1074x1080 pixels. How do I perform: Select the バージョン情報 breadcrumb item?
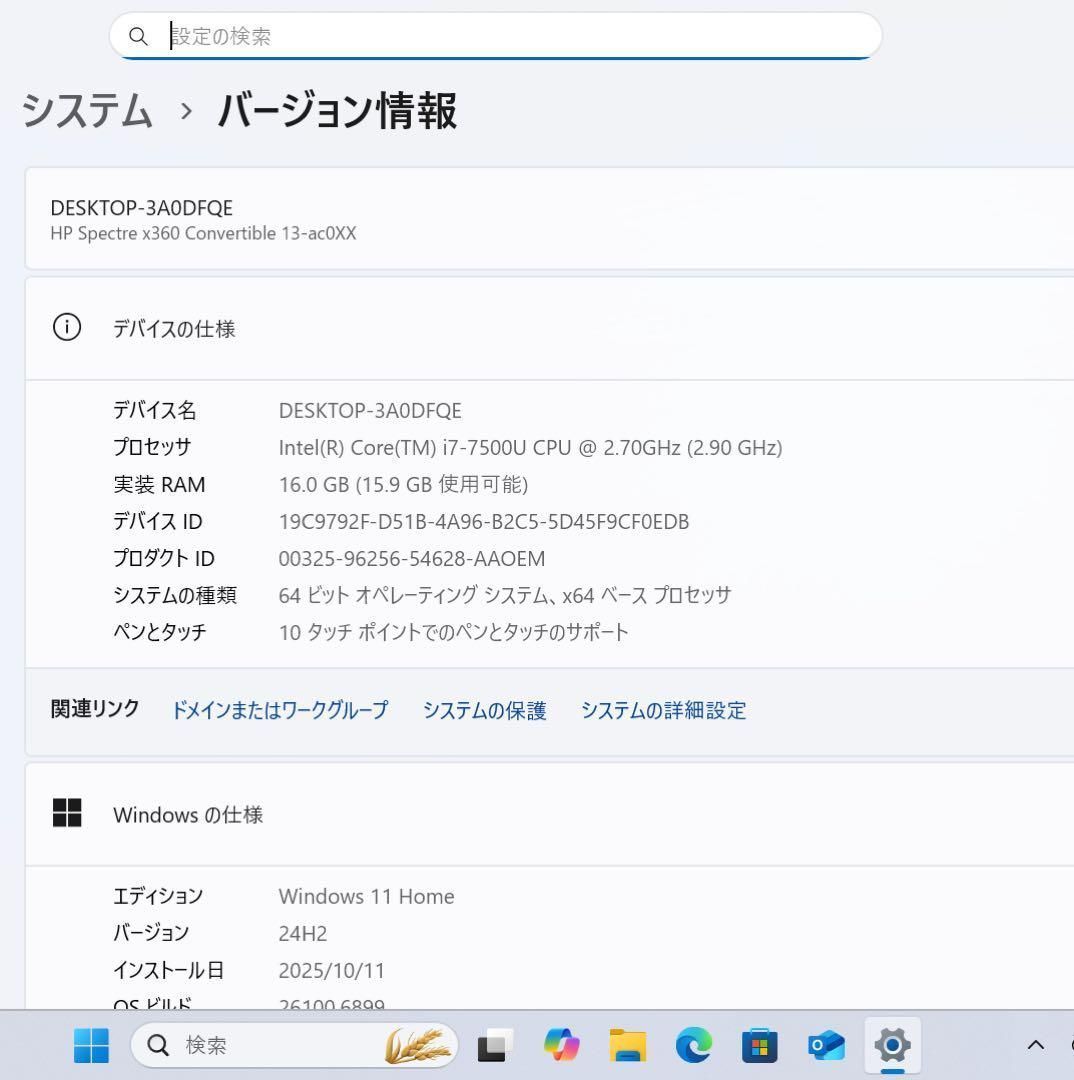pos(337,113)
